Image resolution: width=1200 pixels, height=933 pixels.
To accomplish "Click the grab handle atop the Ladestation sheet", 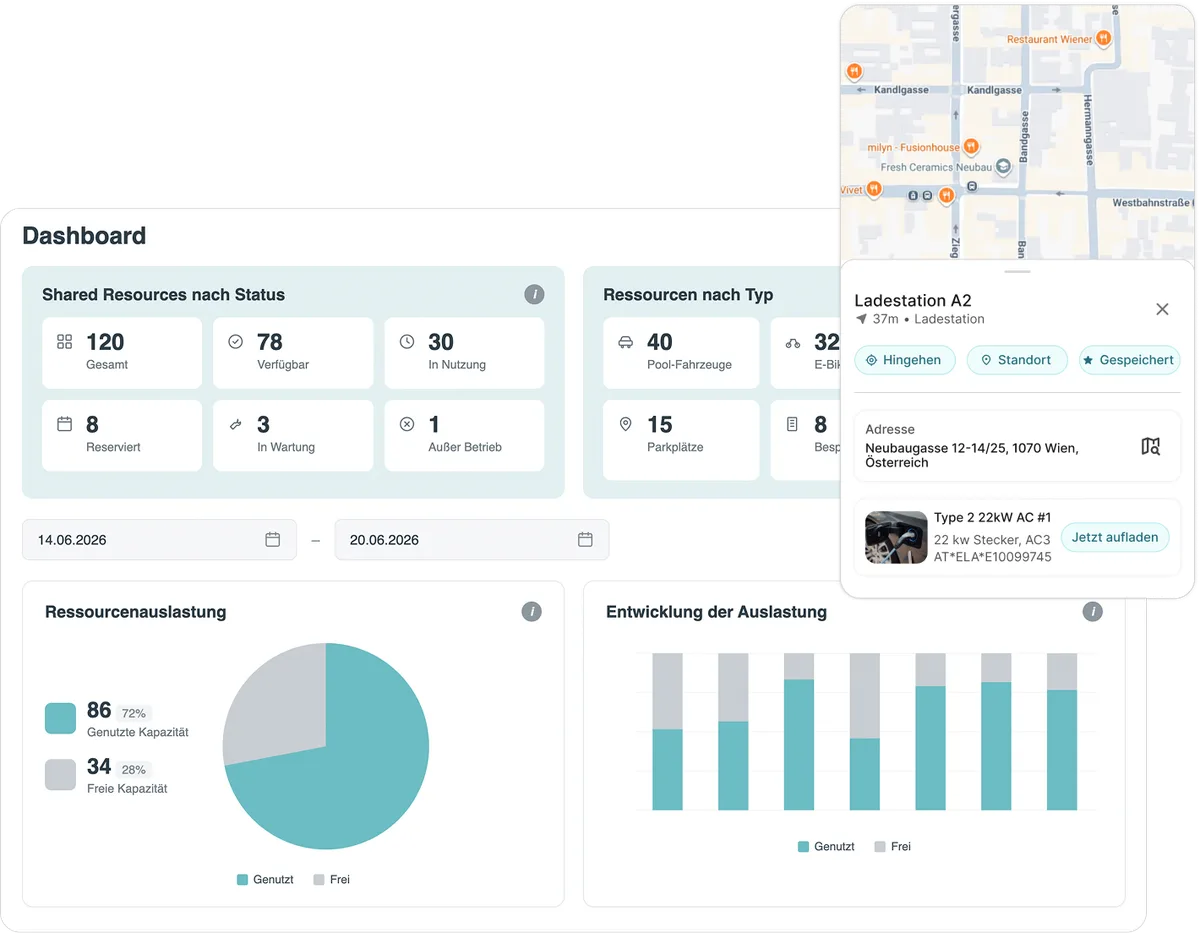I will [x=1017, y=271].
